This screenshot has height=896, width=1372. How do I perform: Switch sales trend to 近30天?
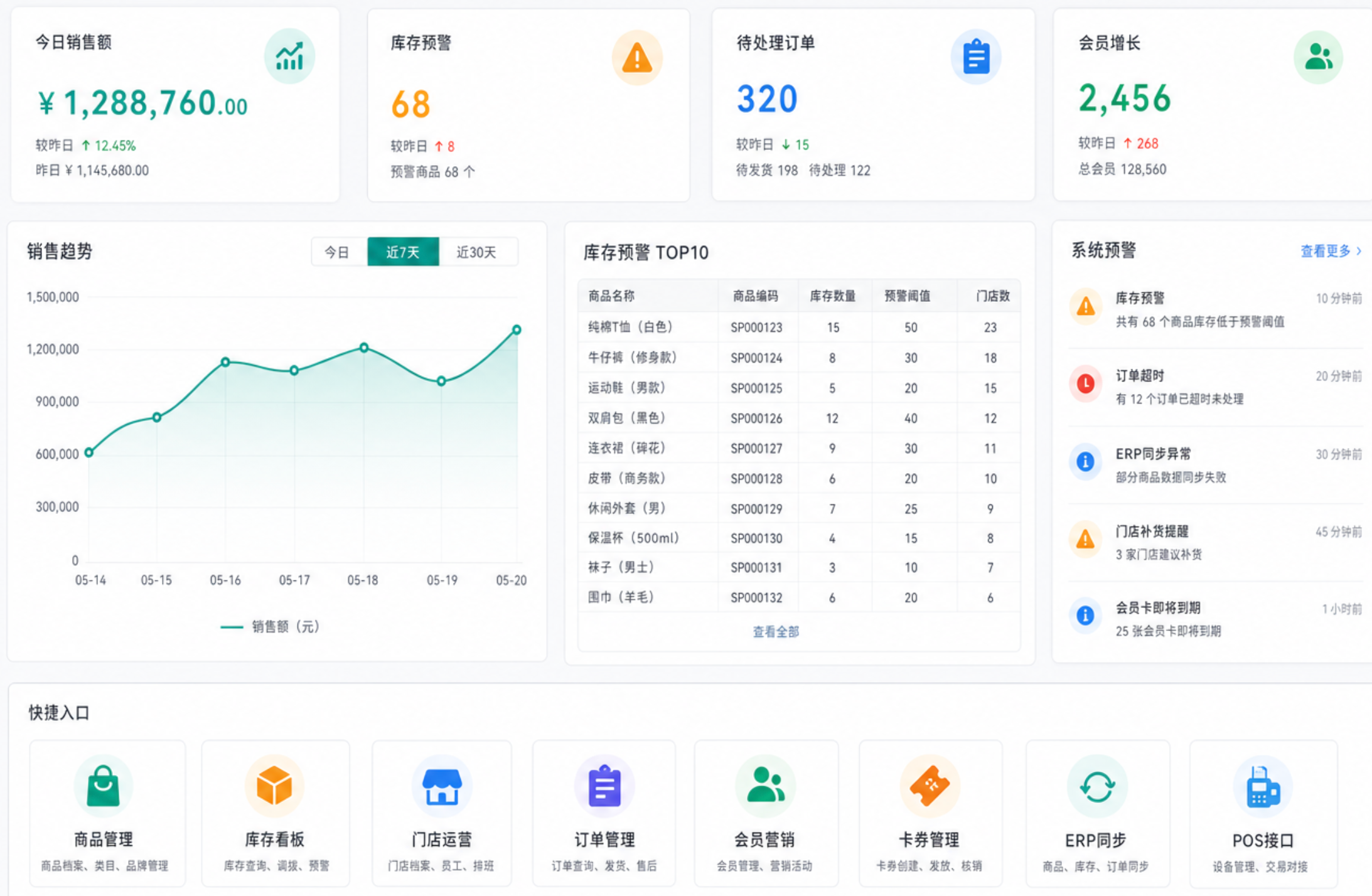pos(477,252)
